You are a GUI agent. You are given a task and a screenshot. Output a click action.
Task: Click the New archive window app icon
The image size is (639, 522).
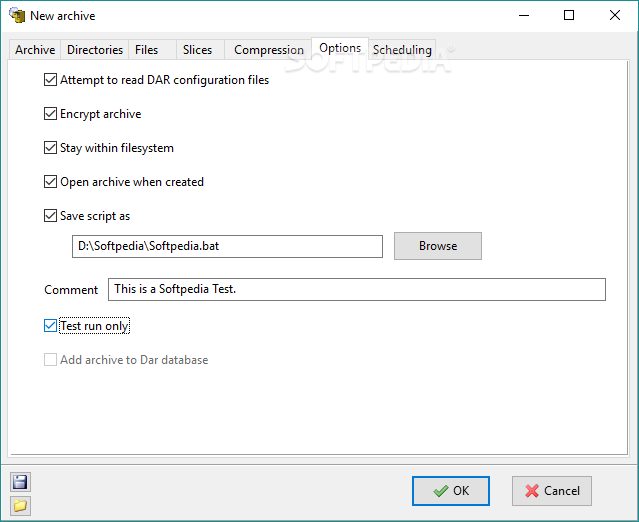(x=17, y=15)
